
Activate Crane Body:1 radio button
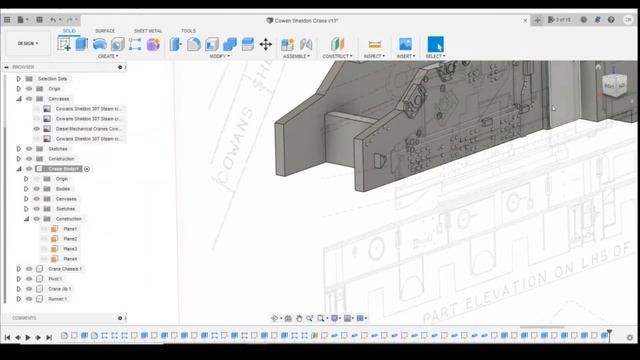87,169
